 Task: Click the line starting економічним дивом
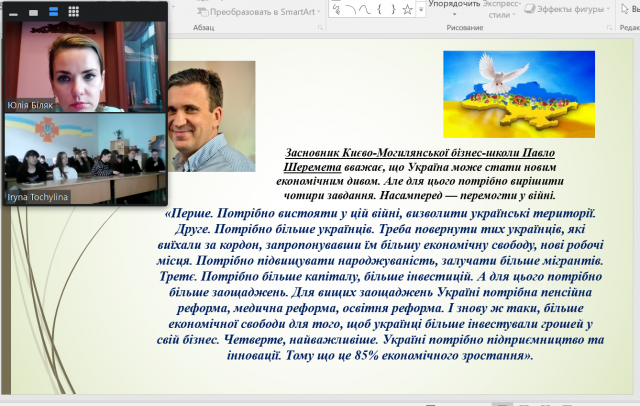(420, 181)
